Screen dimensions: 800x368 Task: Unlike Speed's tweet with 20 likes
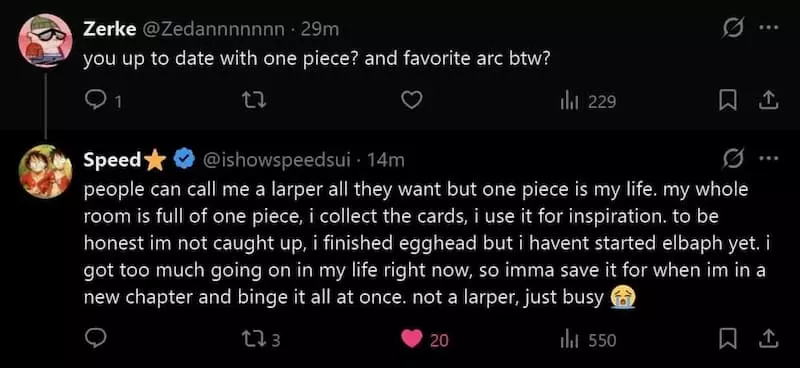424,339
